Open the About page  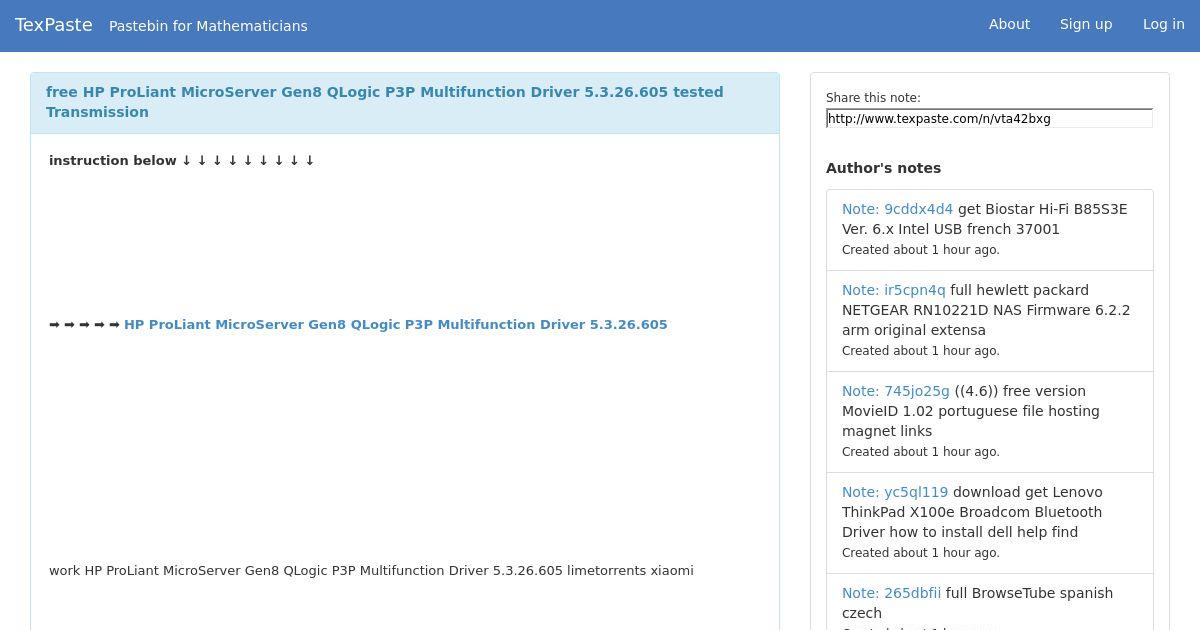pyautogui.click(x=1009, y=24)
